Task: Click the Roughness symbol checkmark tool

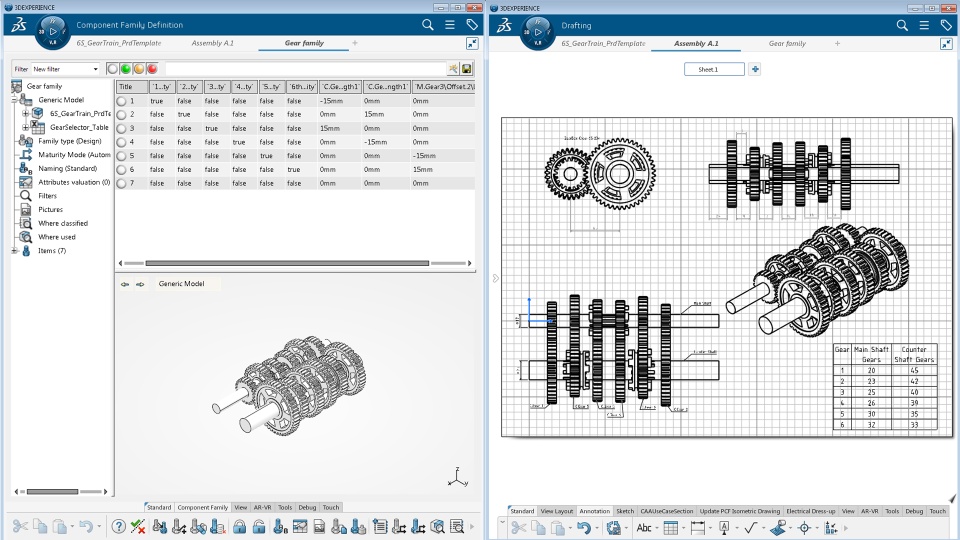Action: click(x=749, y=527)
